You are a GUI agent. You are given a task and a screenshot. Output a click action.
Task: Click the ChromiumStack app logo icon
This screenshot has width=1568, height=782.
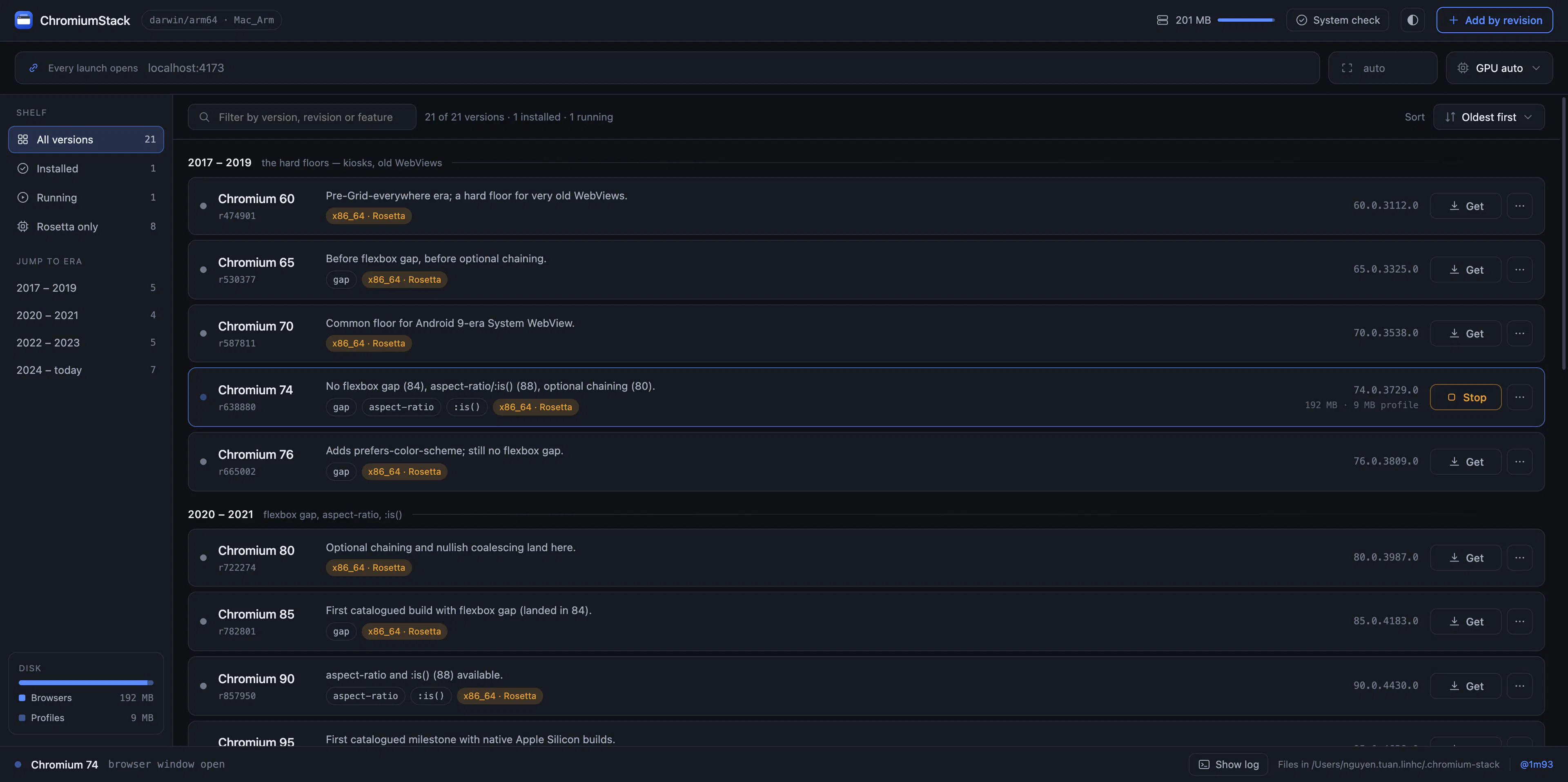pyautogui.click(x=23, y=20)
